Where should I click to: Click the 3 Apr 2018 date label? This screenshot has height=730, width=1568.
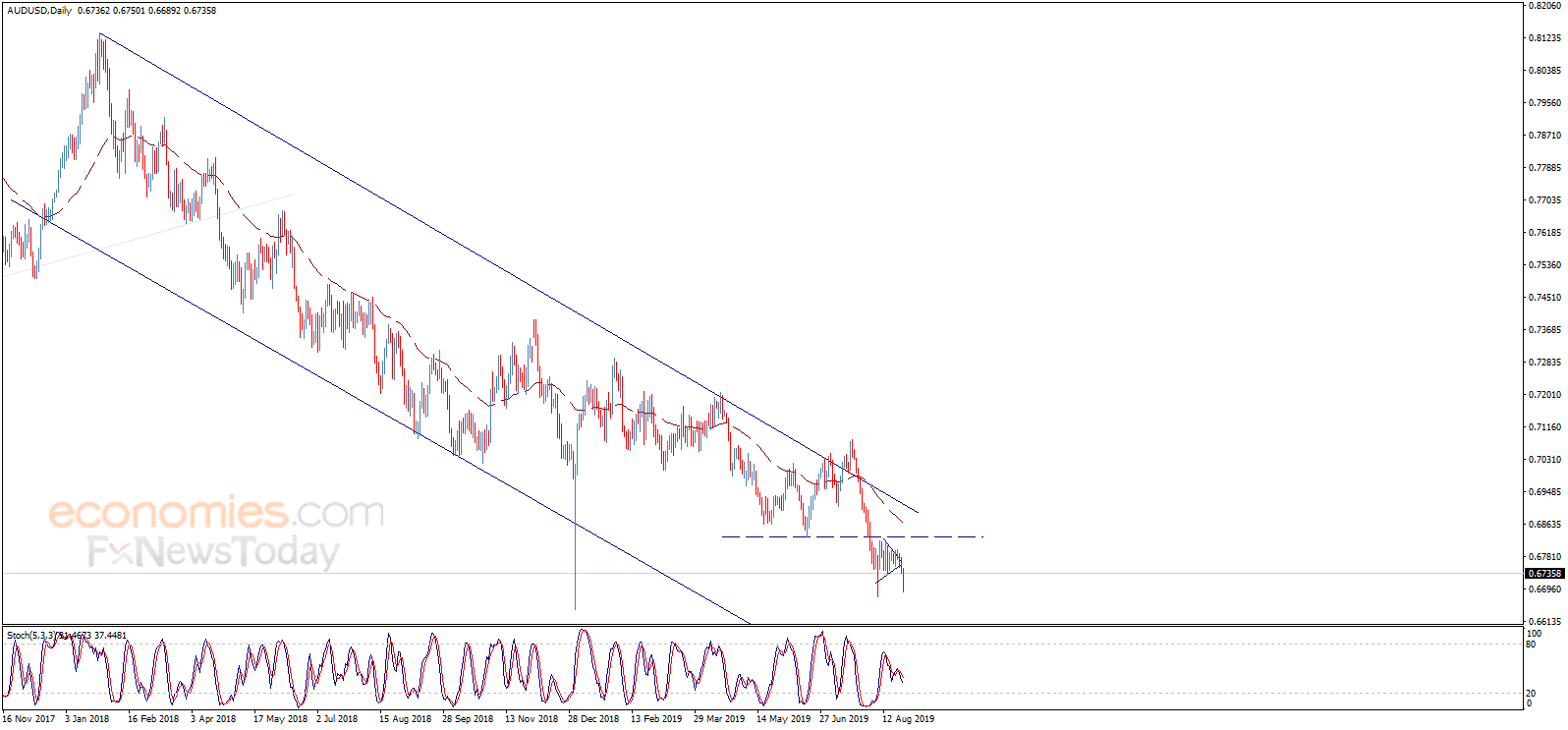pos(213,719)
